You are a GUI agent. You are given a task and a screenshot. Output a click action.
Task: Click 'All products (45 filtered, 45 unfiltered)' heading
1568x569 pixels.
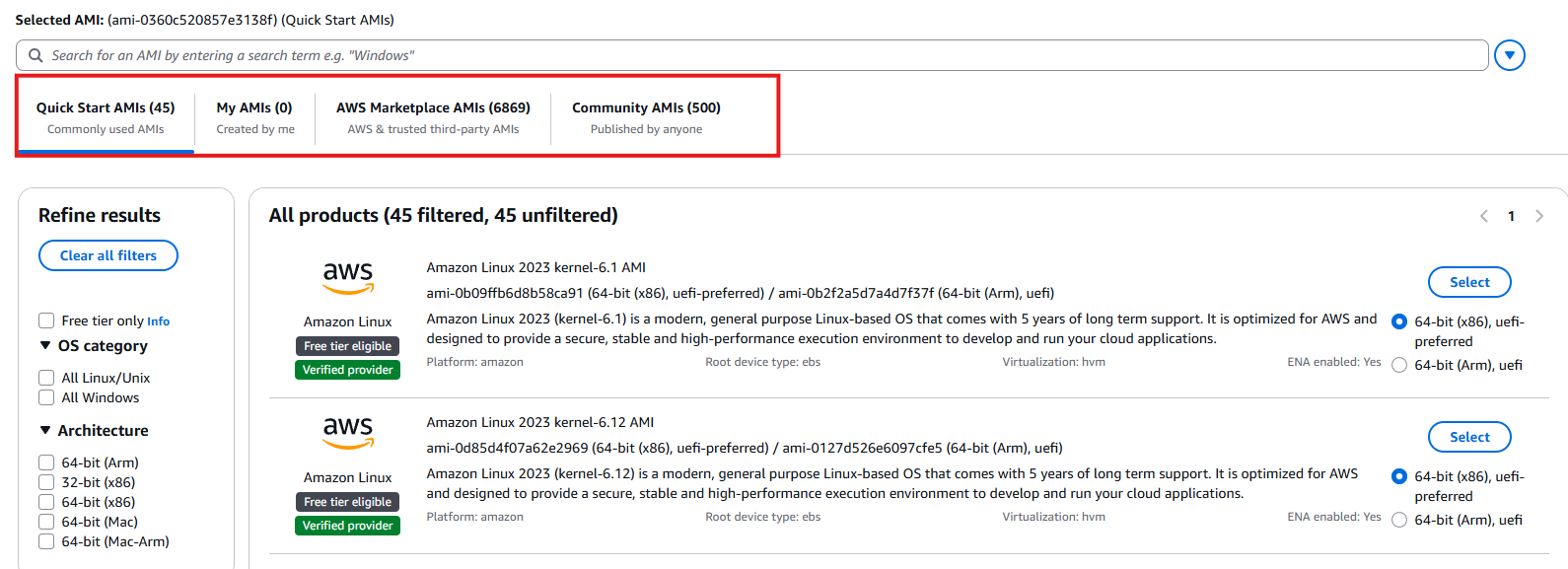444,215
